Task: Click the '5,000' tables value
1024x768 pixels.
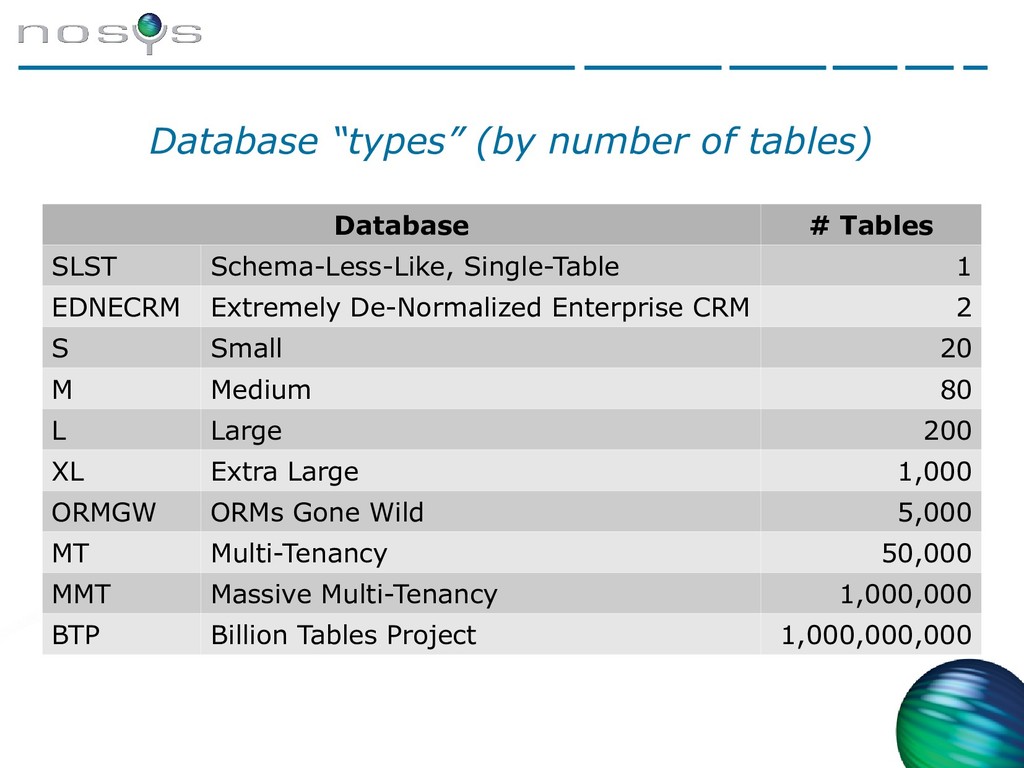Action: coord(935,513)
